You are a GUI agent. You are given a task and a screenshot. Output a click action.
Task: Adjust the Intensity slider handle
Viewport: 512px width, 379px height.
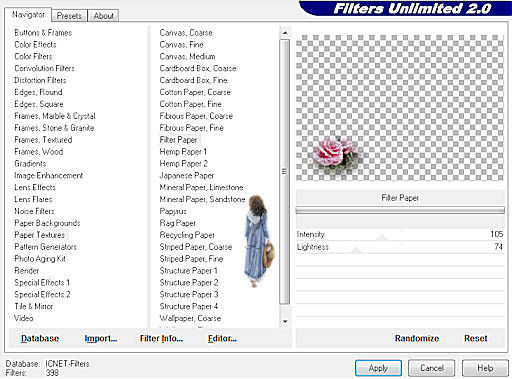382,237
